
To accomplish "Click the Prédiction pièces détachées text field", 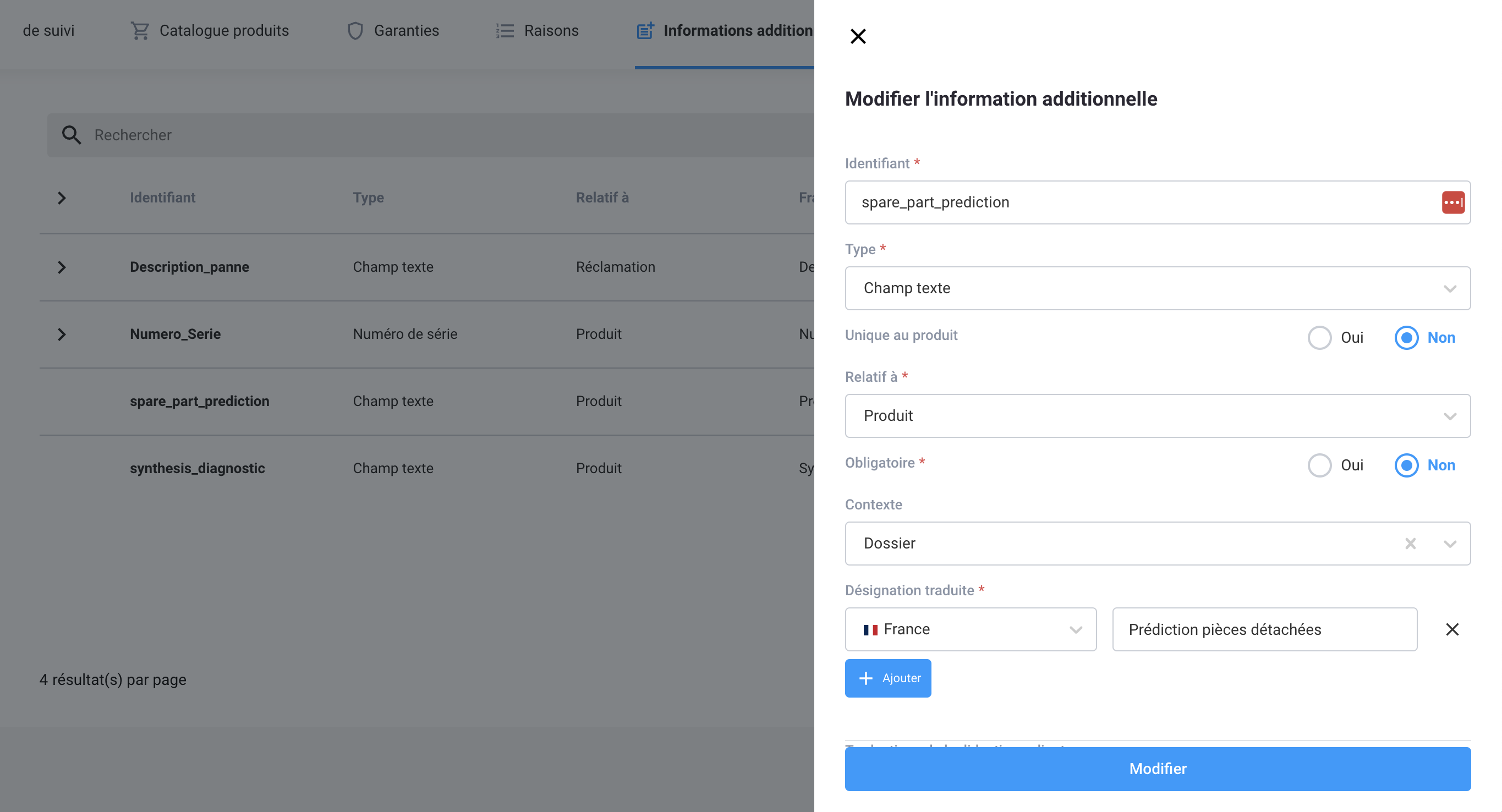I will pos(1264,629).
